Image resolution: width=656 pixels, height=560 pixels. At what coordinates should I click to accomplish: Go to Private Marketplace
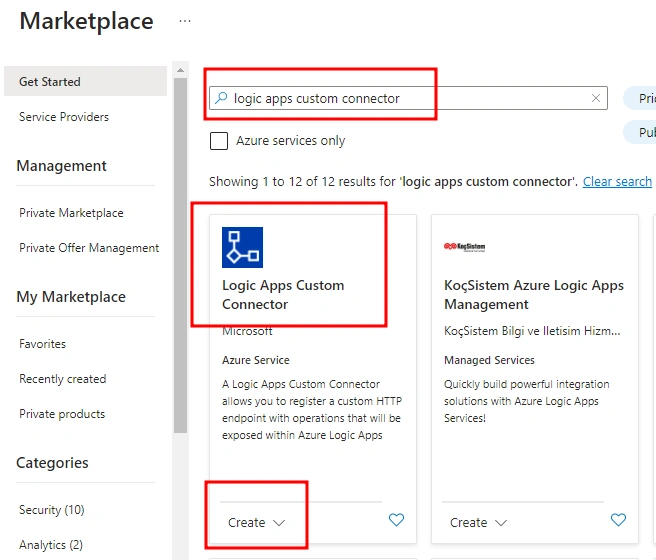(71, 213)
